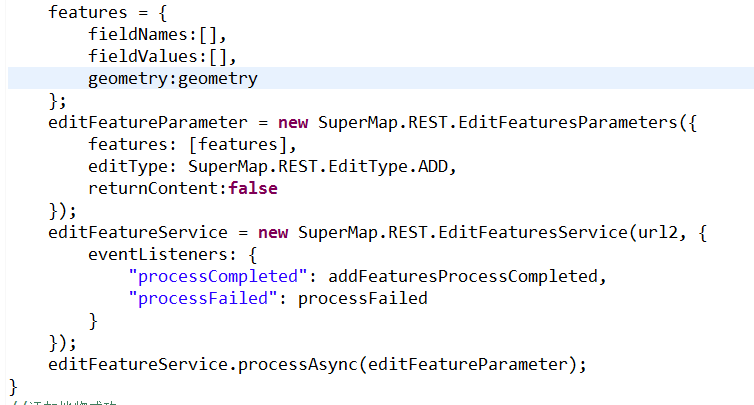
Task: Click the editFeatureService = new line
Action: click(377, 232)
